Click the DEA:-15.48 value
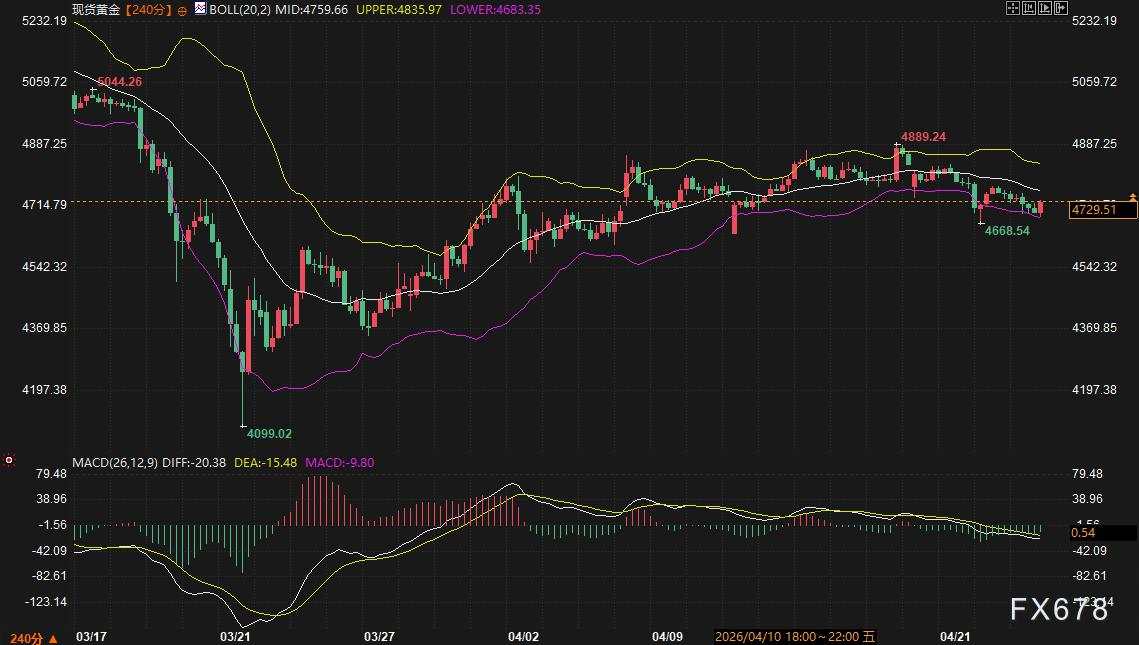The image size is (1139, 645). pos(265,463)
